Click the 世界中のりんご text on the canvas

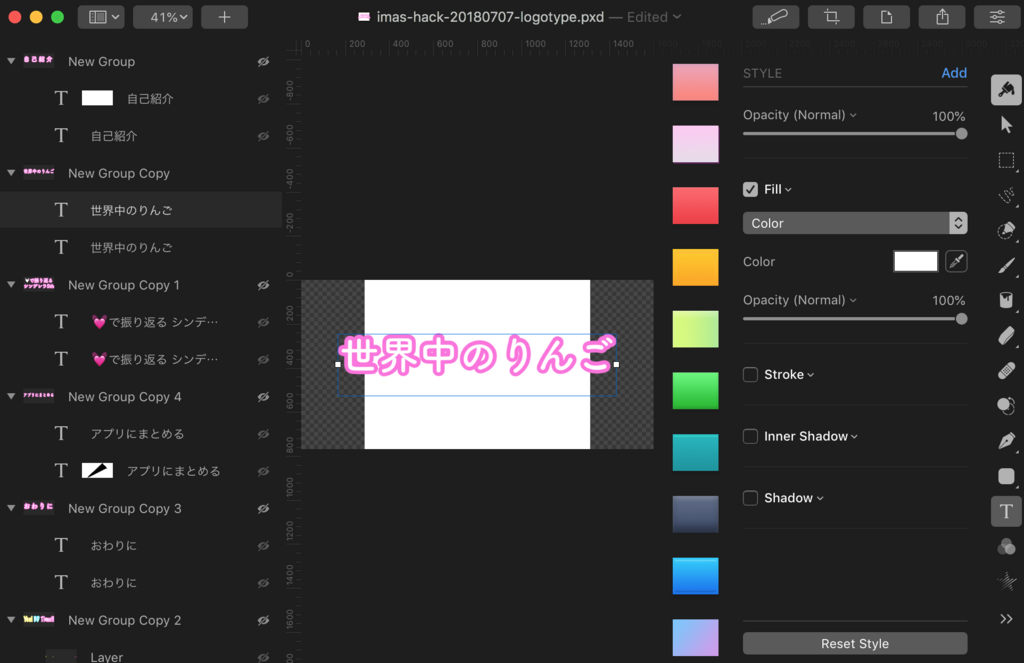(477, 355)
